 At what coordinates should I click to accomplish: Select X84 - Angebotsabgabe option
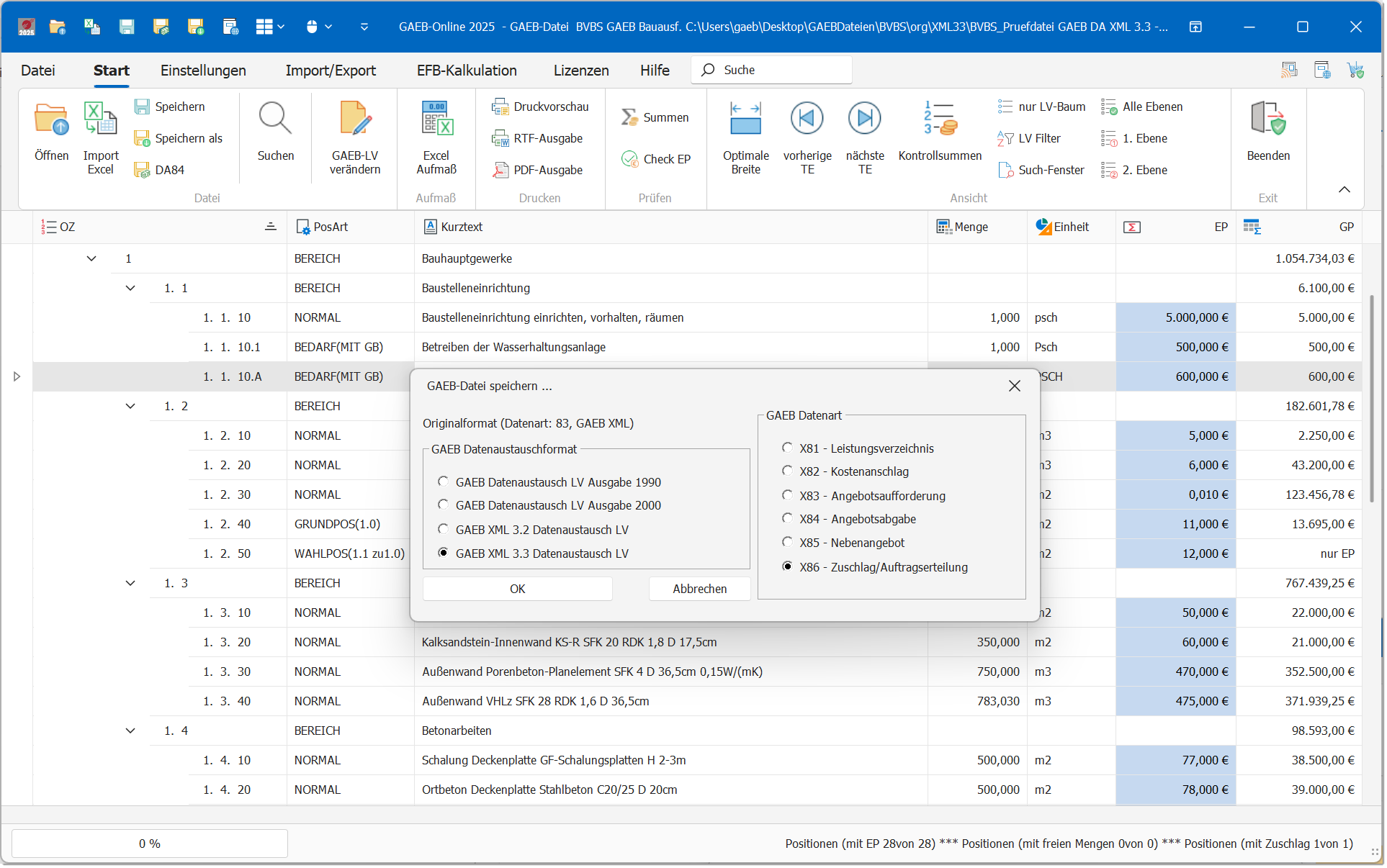[788, 518]
